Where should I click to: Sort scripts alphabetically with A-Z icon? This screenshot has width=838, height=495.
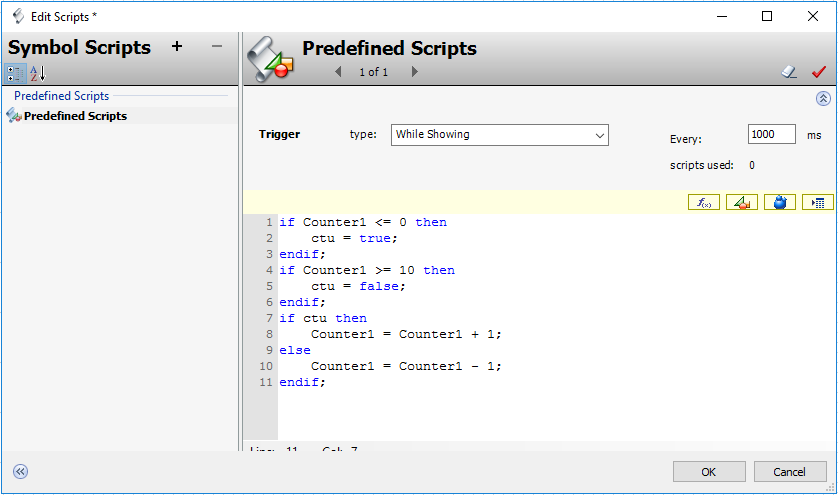[x=37, y=73]
